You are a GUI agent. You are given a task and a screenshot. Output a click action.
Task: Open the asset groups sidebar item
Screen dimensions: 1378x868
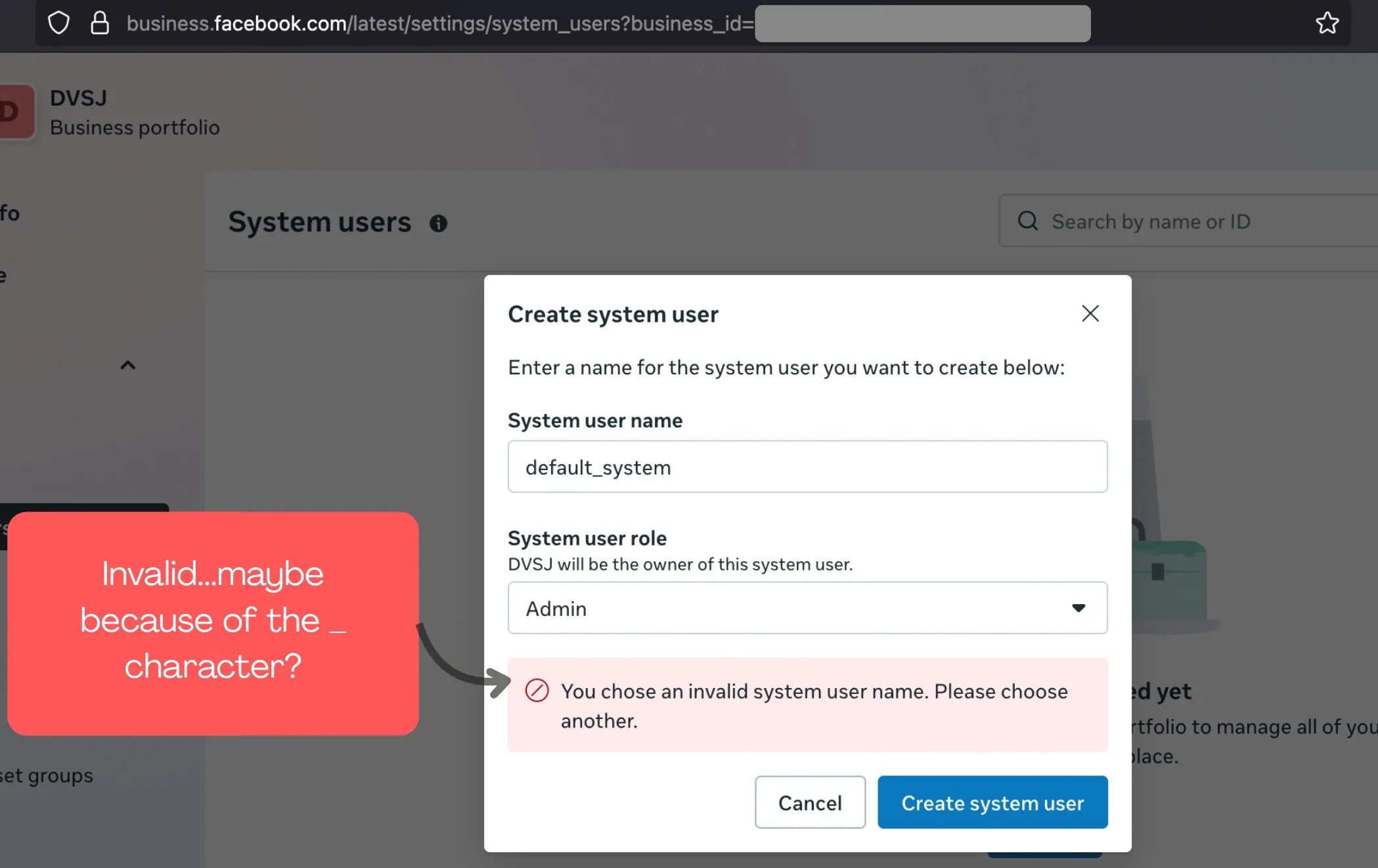pyautogui.click(x=47, y=776)
